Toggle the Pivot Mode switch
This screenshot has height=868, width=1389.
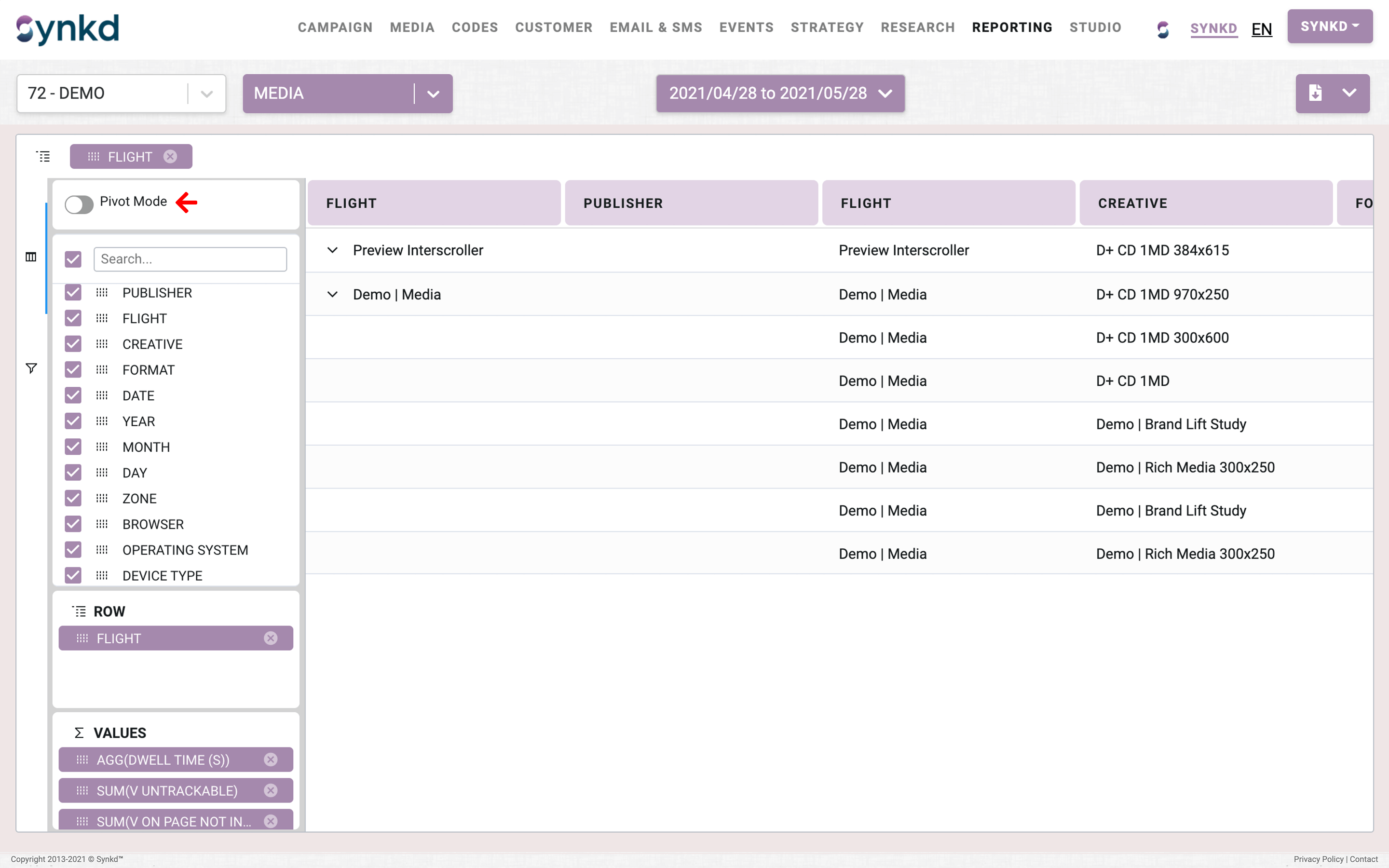pos(79,204)
